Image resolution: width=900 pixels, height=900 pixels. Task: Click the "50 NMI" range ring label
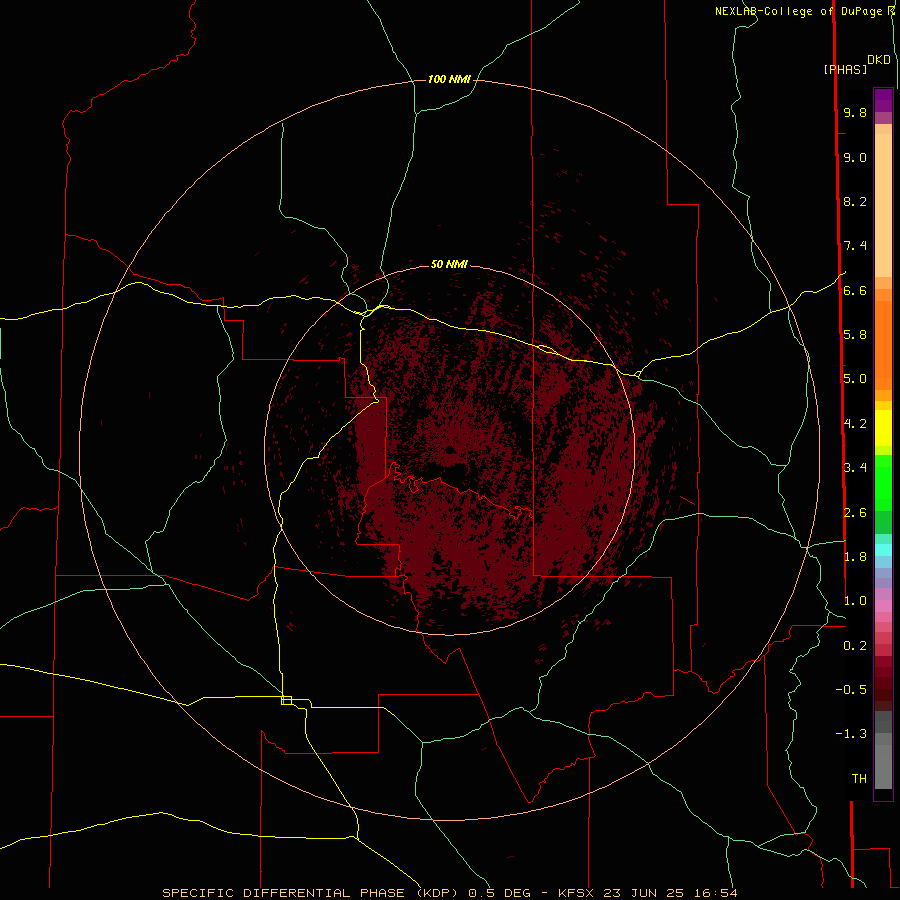coord(449,264)
